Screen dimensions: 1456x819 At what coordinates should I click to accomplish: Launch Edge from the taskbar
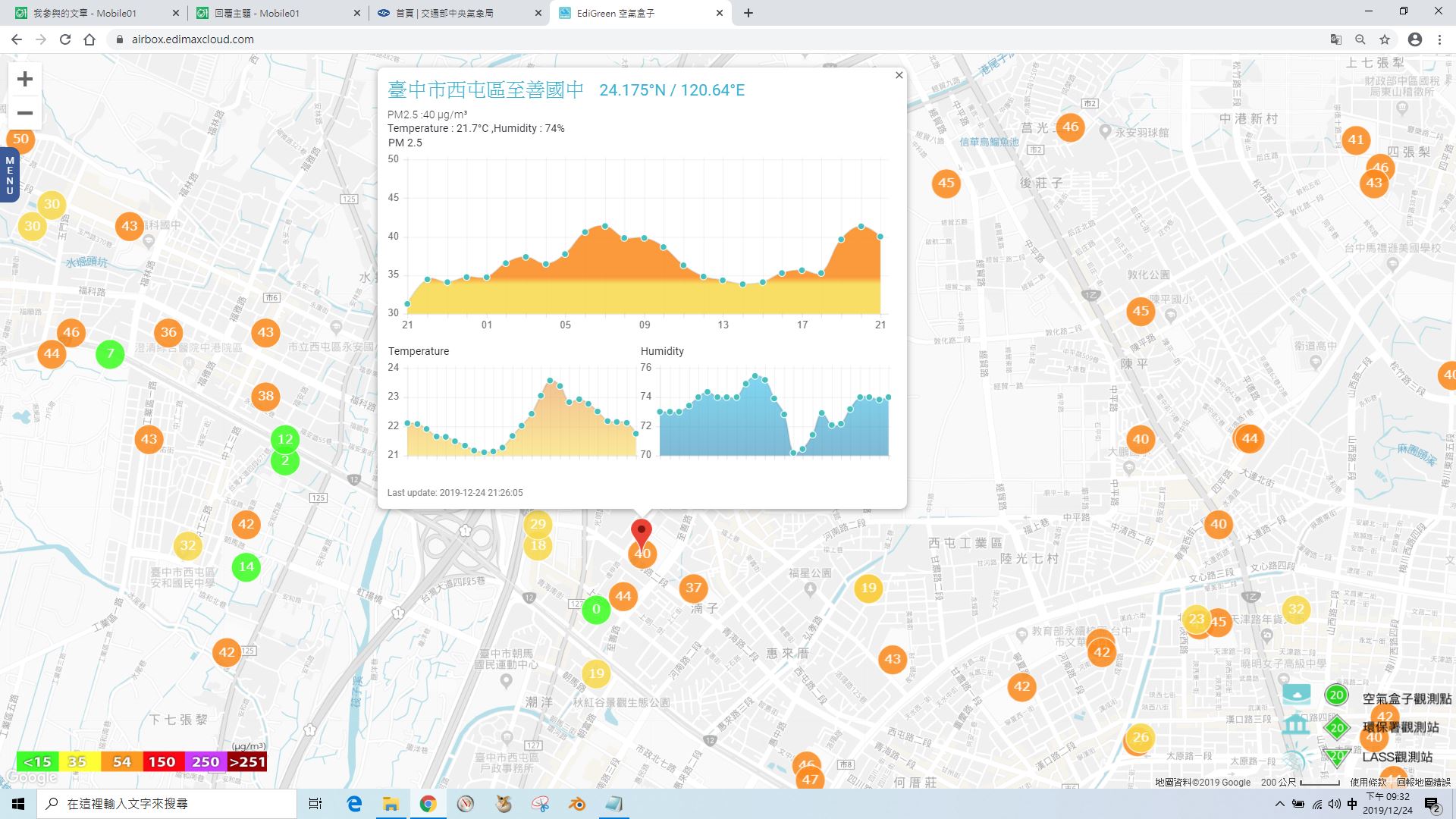point(354,804)
